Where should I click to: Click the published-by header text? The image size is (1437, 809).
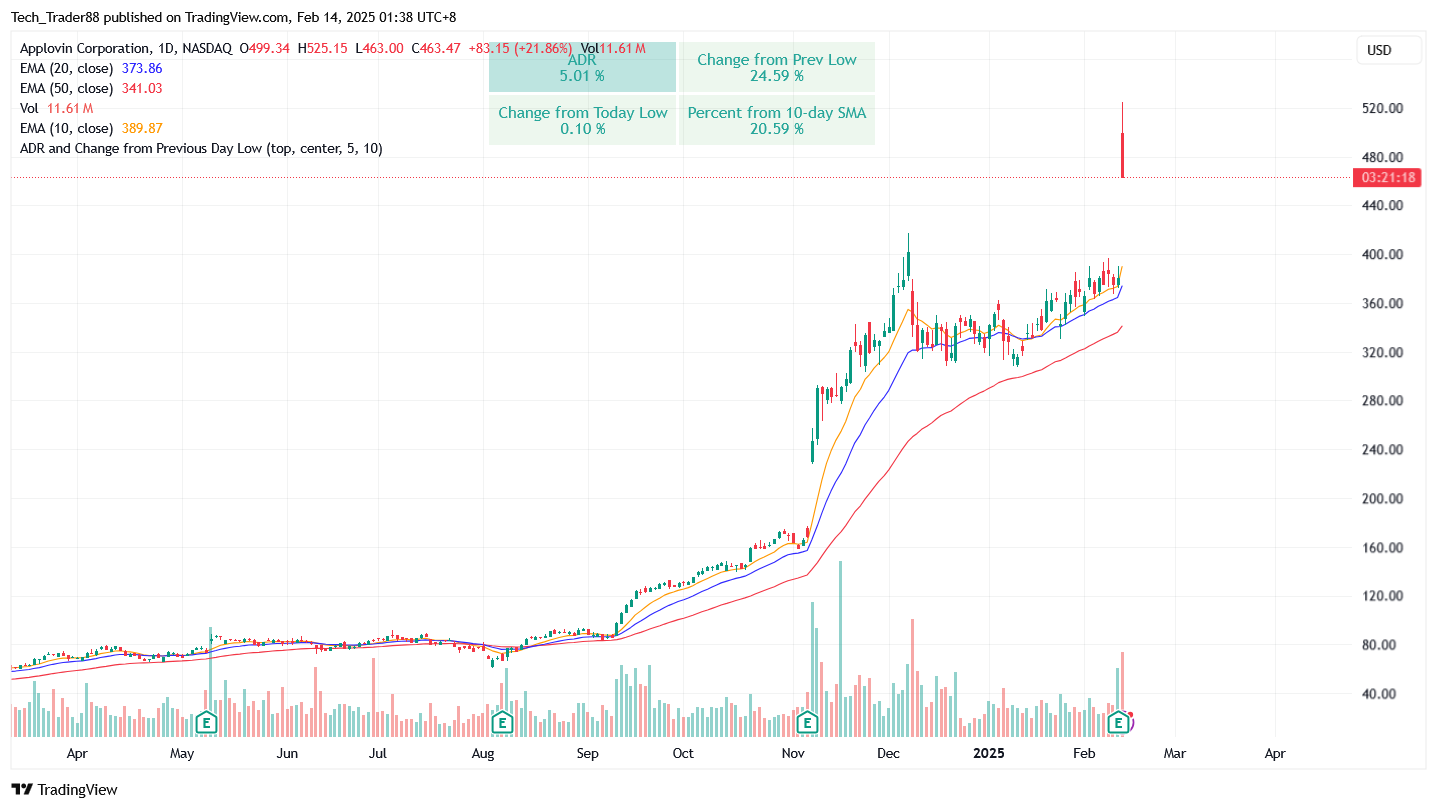(233, 17)
